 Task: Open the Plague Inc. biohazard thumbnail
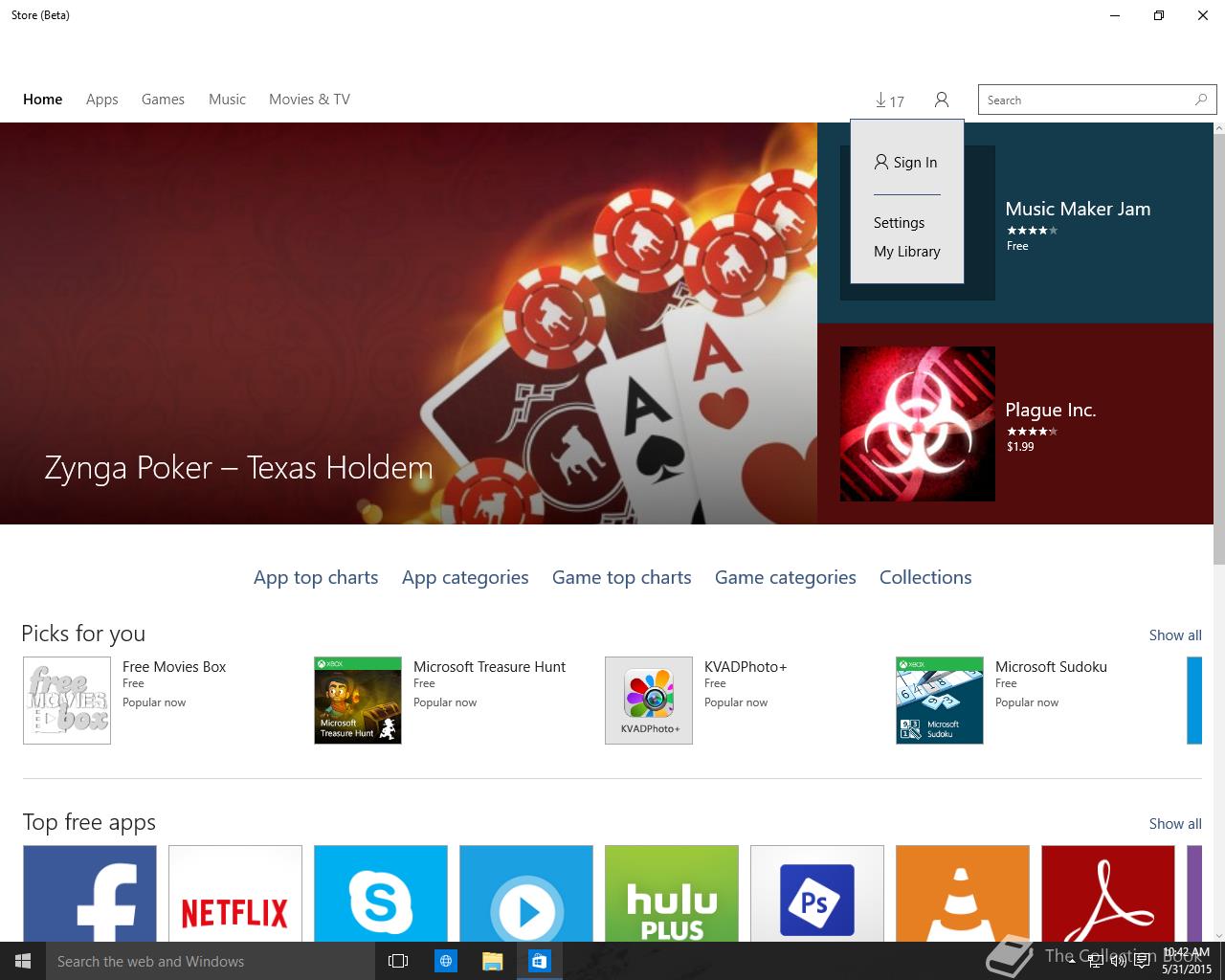918,424
